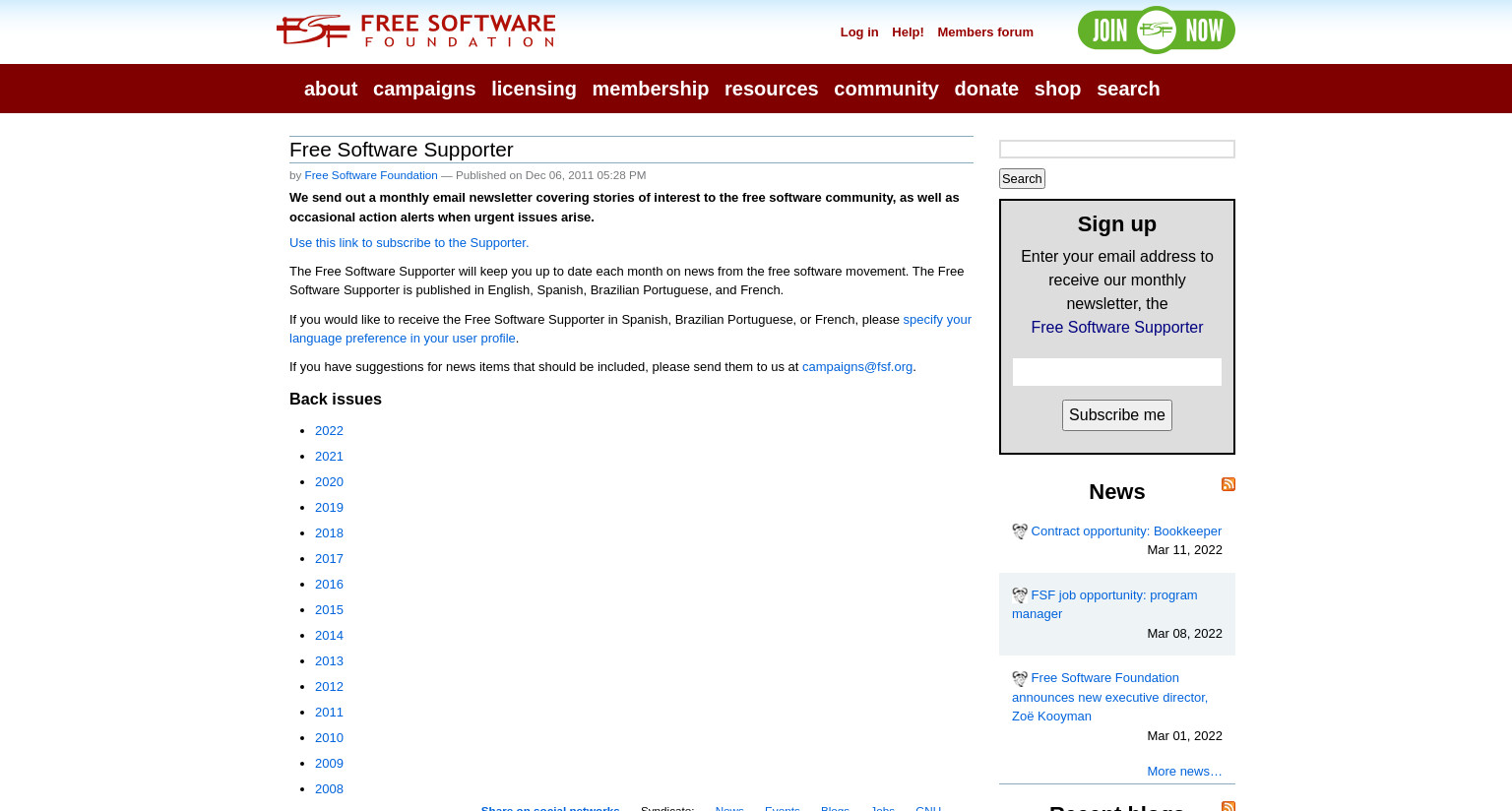
Task: Click the Subscribe me button
Action: point(1117,415)
